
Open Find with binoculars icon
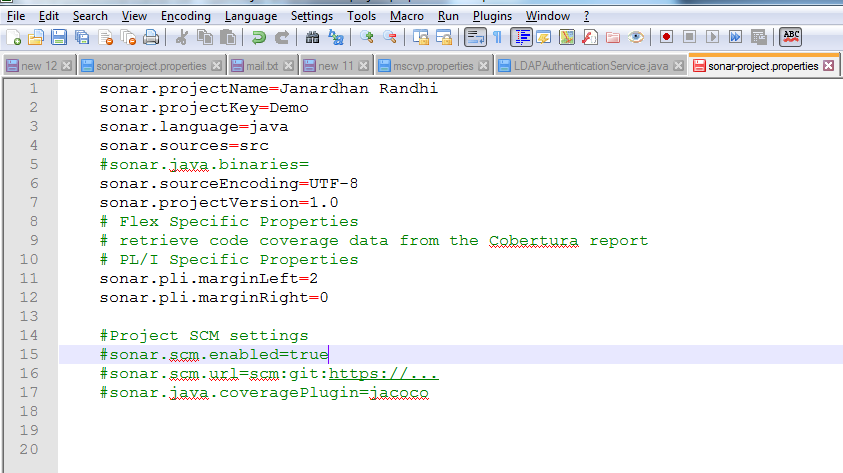point(312,37)
